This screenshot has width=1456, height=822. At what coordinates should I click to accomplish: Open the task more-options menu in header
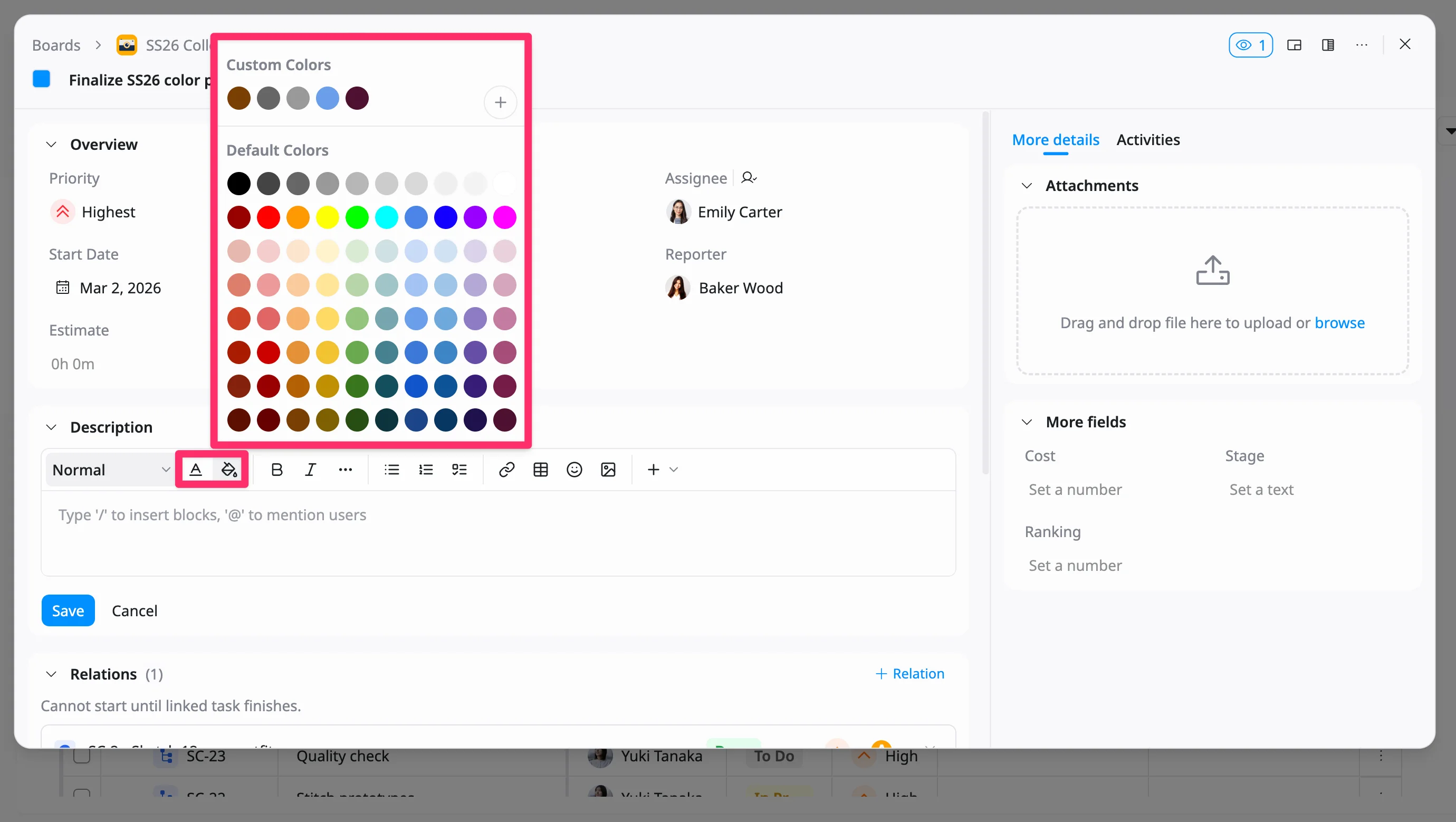click(x=1362, y=45)
